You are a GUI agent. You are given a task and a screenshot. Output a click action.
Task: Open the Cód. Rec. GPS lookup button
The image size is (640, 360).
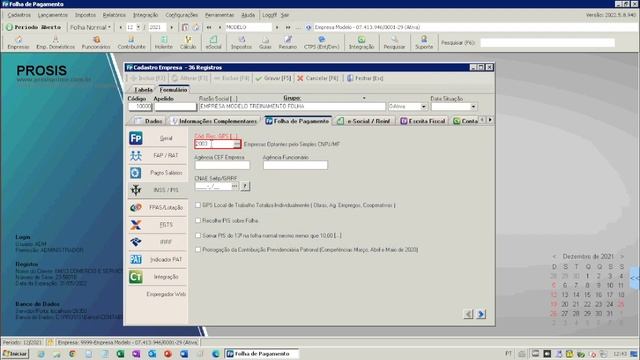pyautogui.click(x=237, y=144)
